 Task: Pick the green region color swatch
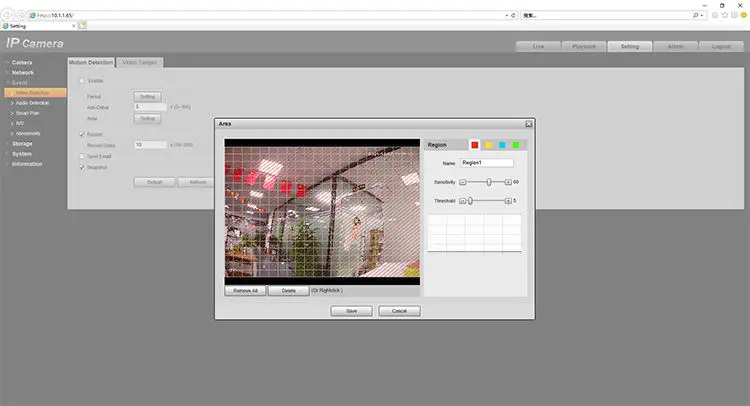point(516,145)
